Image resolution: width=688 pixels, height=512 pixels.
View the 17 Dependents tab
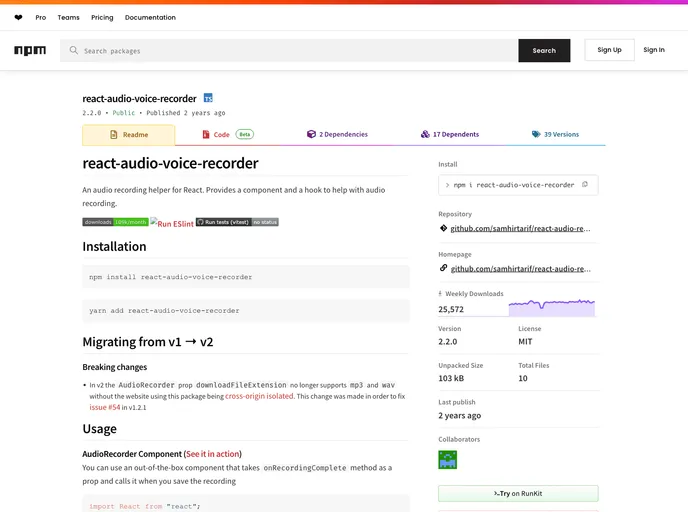450,134
